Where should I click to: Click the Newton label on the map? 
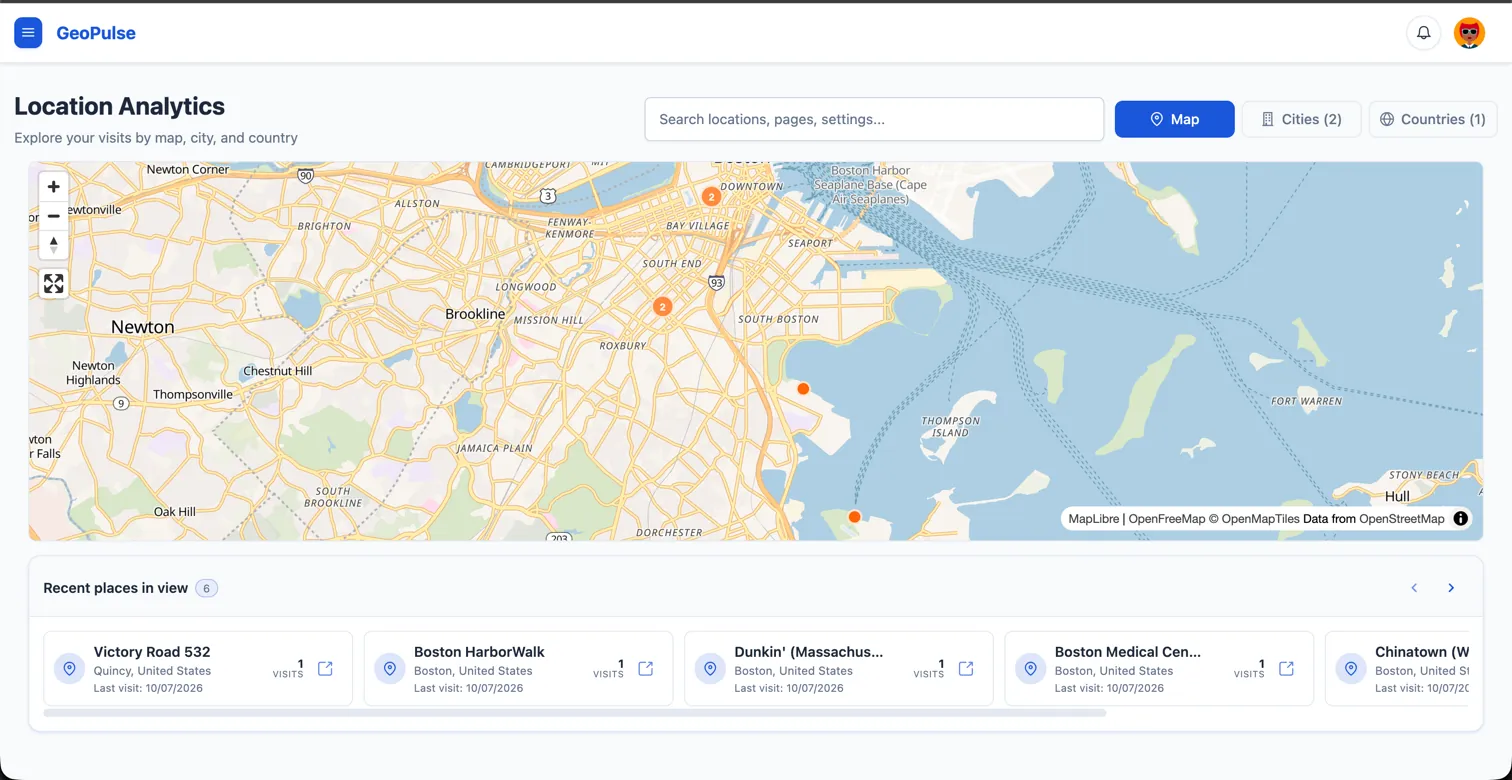(x=143, y=327)
